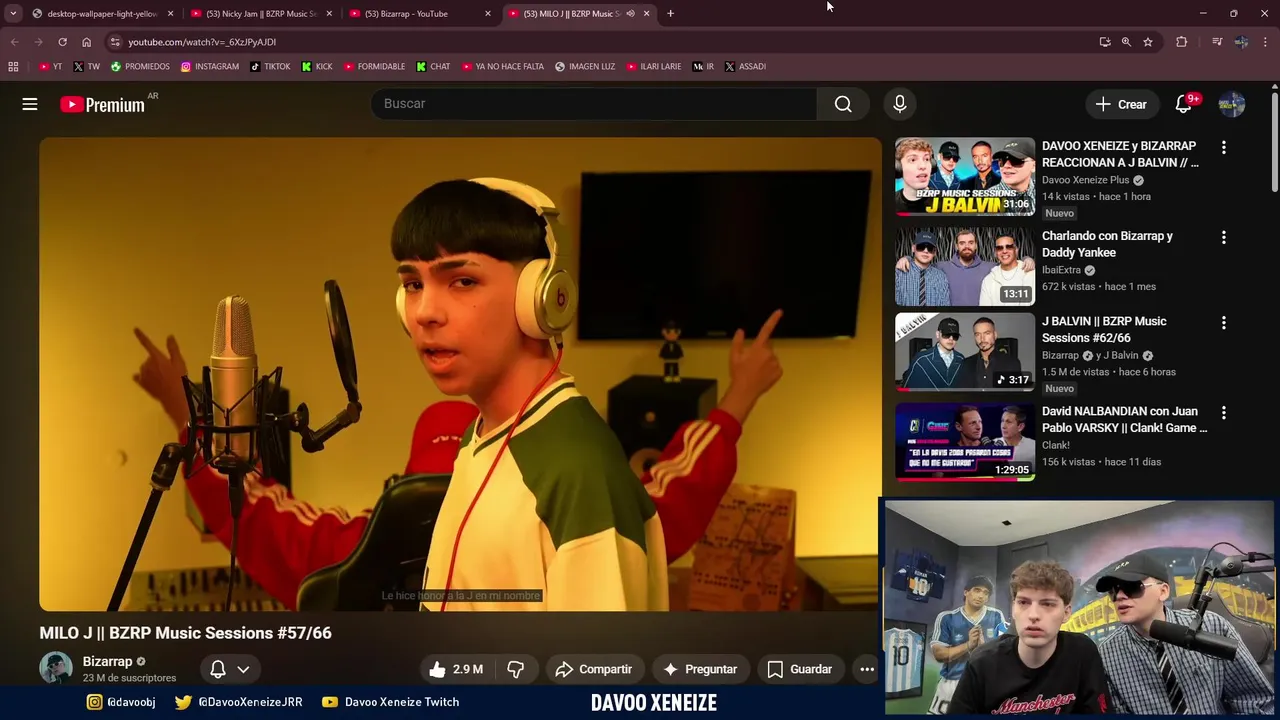Open more actions ellipsis under video
Viewport: 1280px width, 720px height.
tap(867, 669)
